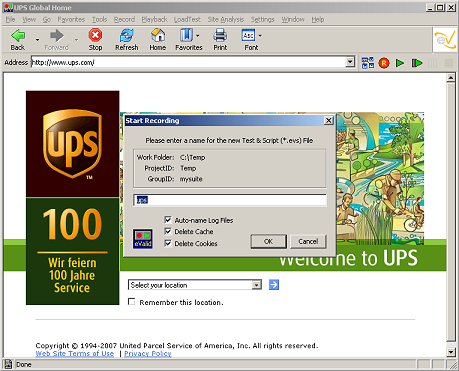Open the Tools menu
The image size is (459, 371).
click(x=99, y=19)
